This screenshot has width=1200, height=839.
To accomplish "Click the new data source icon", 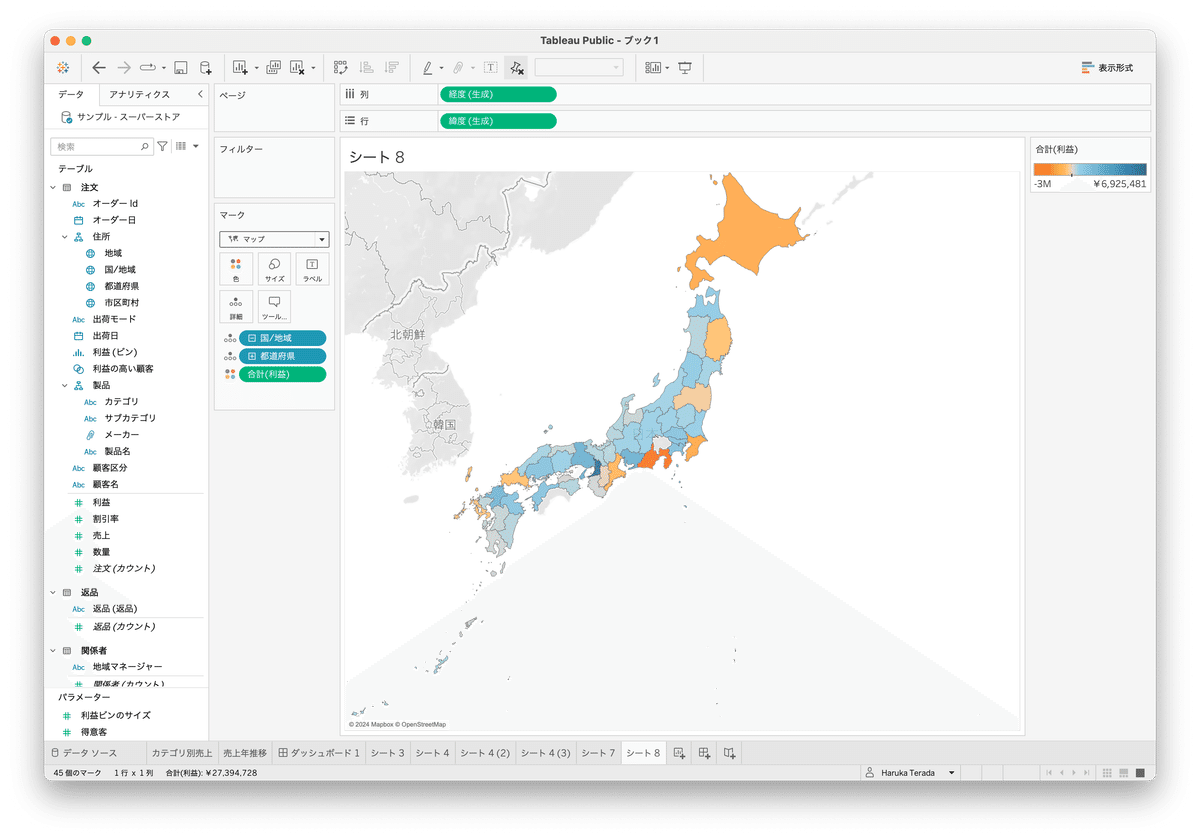I will click(205, 67).
